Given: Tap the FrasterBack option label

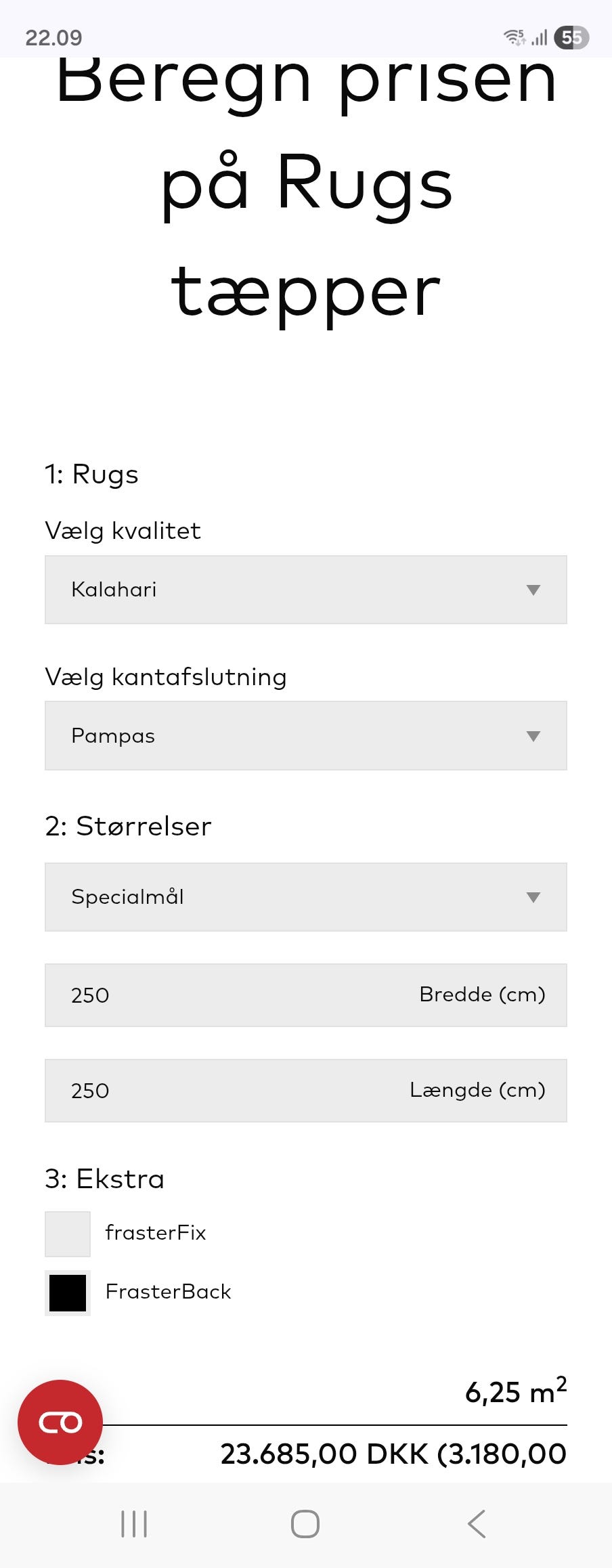Looking at the screenshot, I should (168, 1292).
